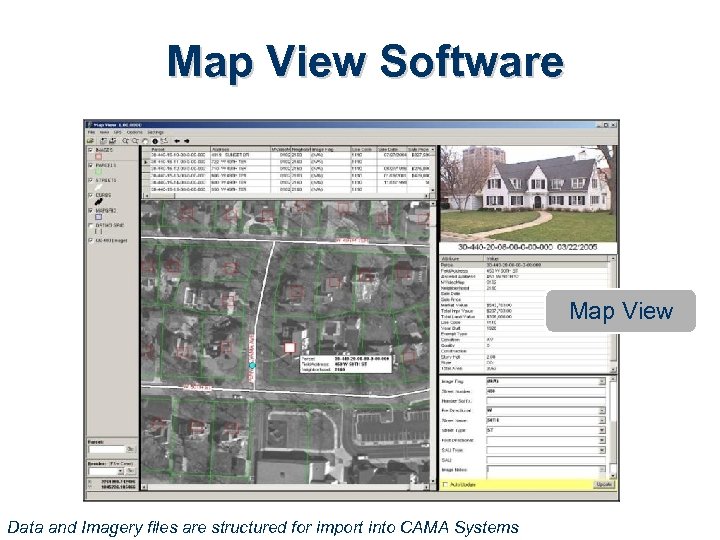Click the second toolbar icon after open folder
The height and width of the screenshot is (540, 720).
point(112,141)
